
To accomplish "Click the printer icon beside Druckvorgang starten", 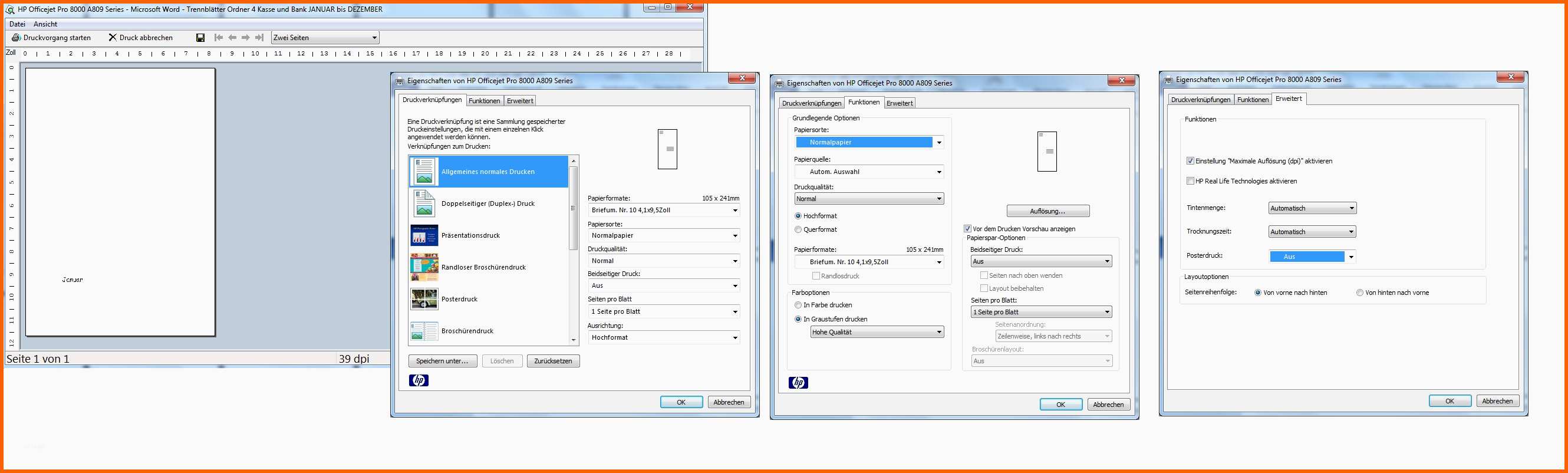I will click(16, 38).
